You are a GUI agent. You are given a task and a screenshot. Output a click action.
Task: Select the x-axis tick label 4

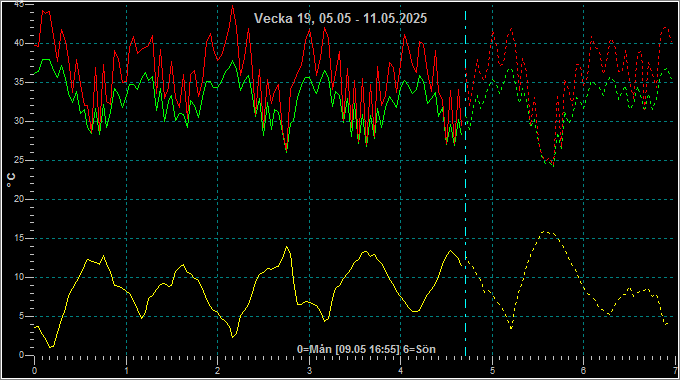401,371
